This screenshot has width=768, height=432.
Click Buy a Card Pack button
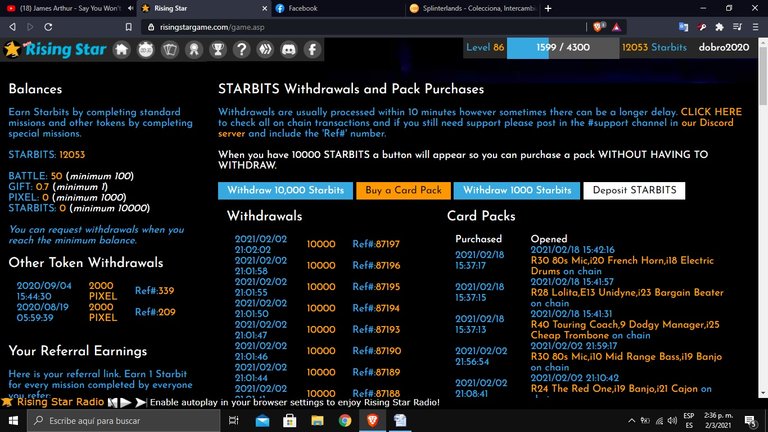pos(403,191)
